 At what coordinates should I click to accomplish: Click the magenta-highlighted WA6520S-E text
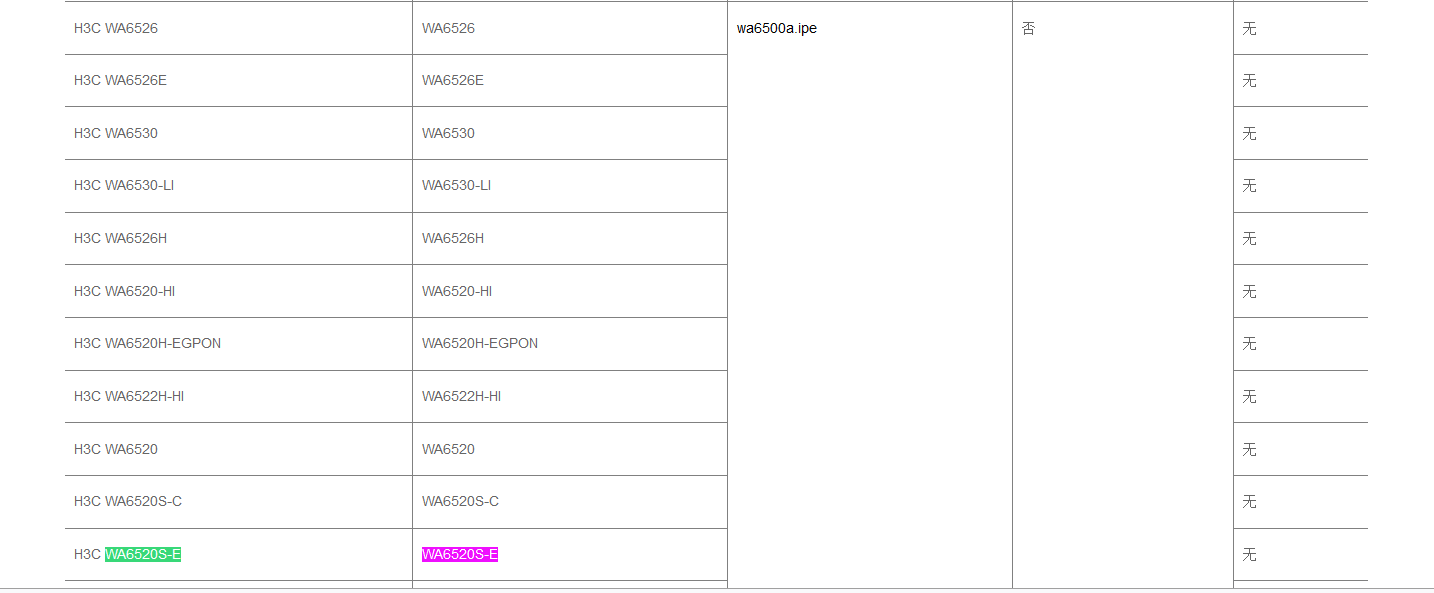[460, 554]
